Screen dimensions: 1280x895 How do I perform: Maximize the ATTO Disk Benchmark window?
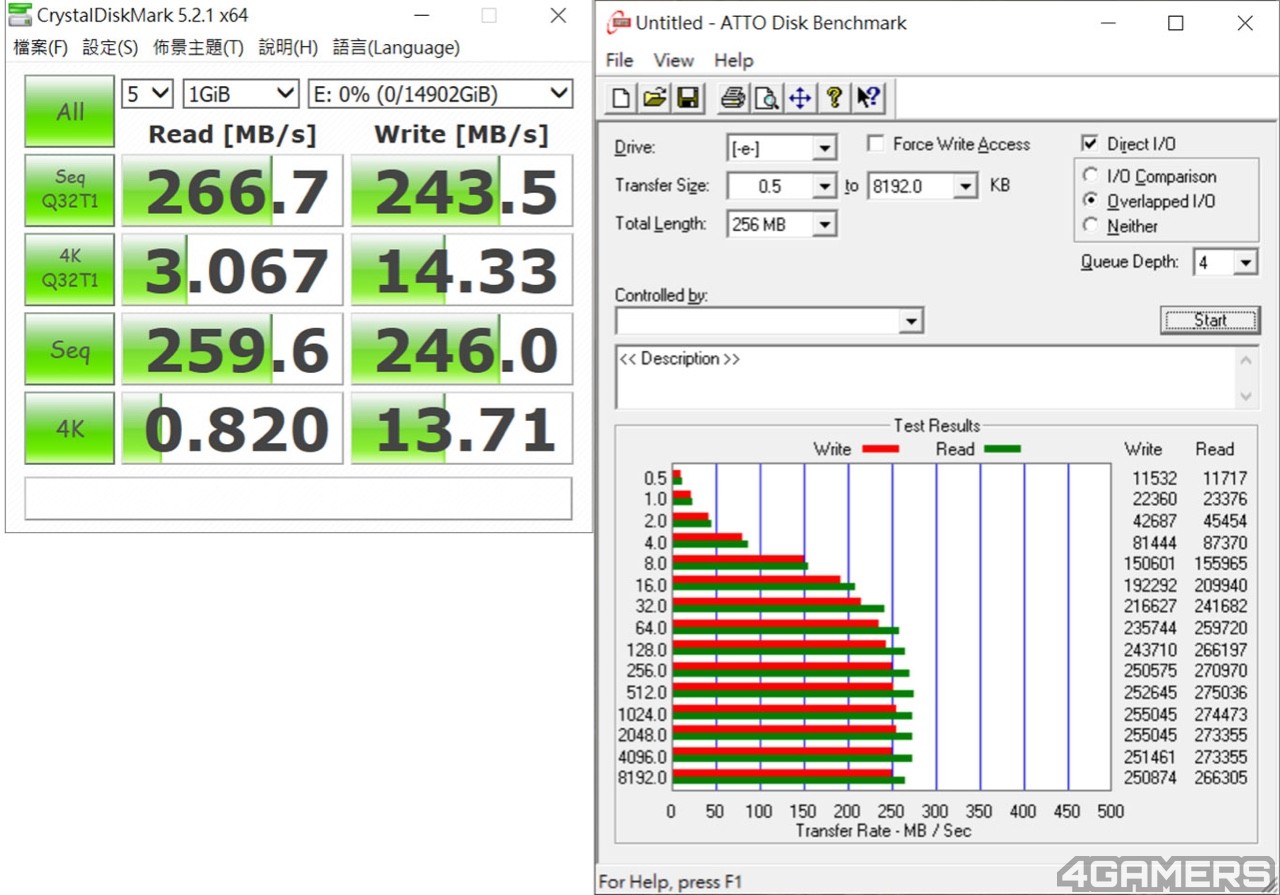(1176, 23)
